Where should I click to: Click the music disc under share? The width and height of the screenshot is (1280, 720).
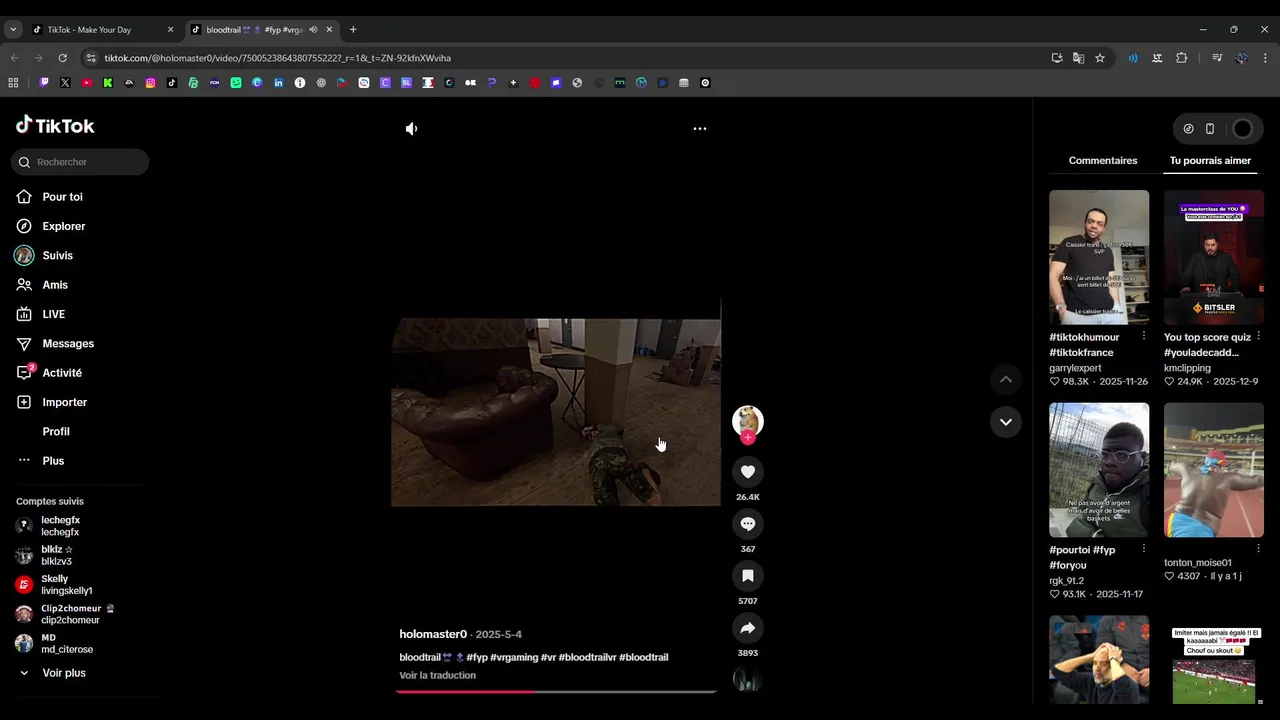(x=748, y=680)
